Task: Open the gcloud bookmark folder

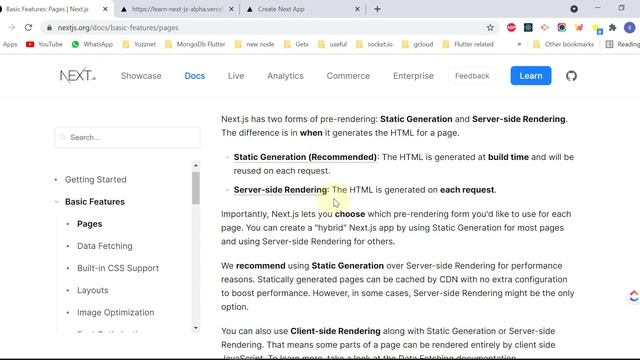Action: pyautogui.click(x=418, y=44)
